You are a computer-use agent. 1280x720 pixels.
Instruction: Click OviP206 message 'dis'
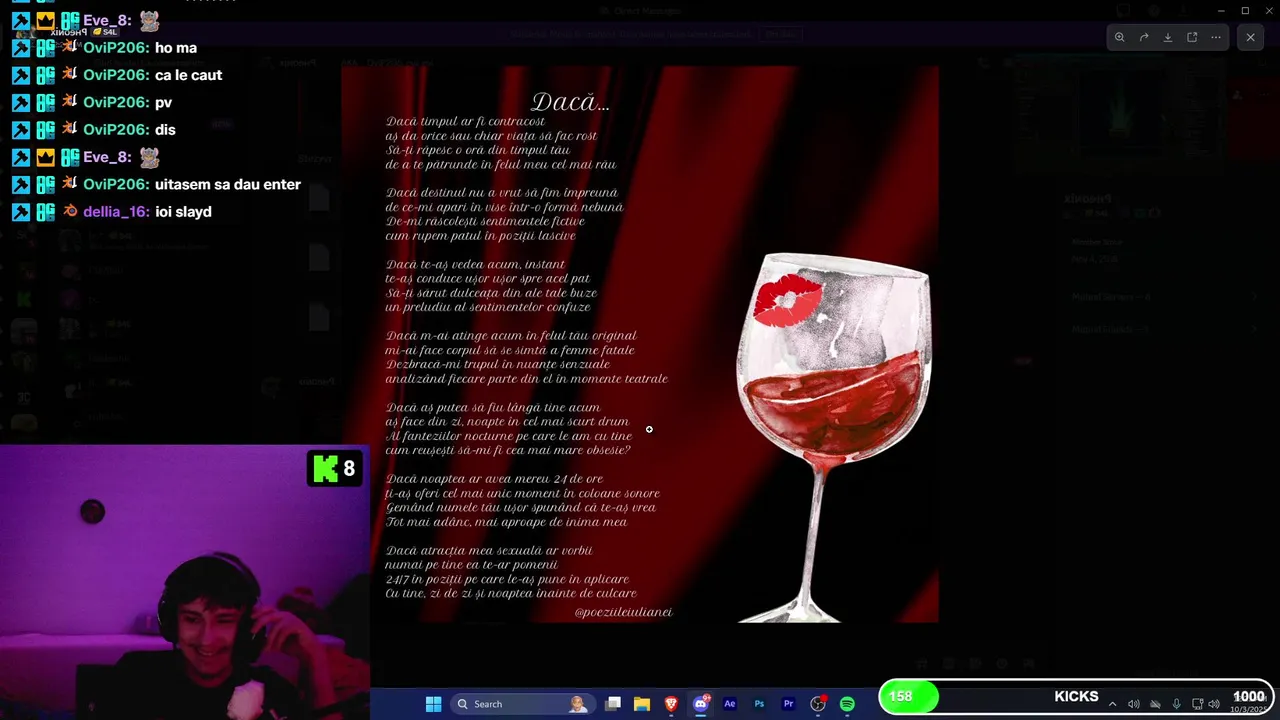(x=165, y=130)
